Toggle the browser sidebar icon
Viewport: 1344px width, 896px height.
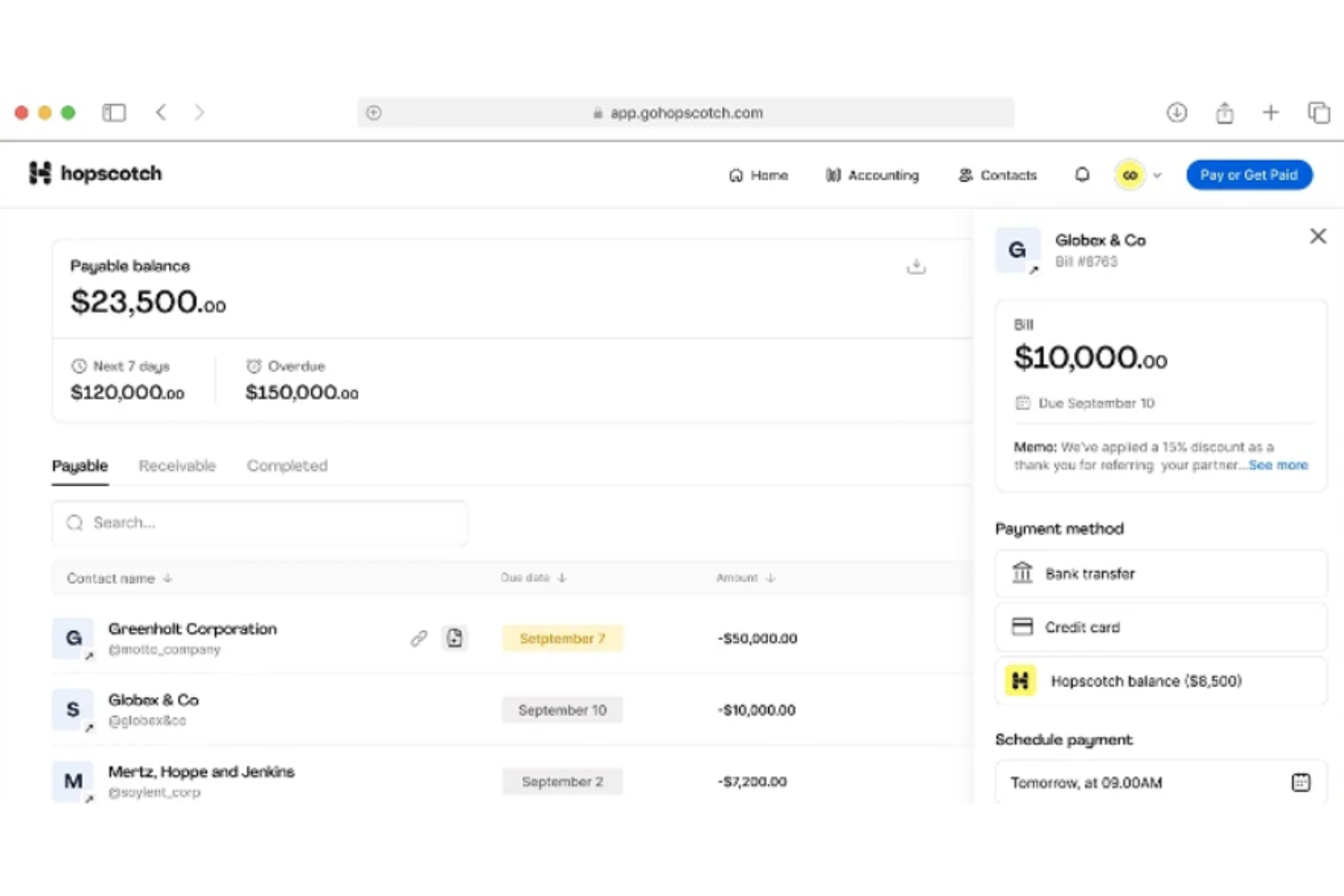coord(114,113)
